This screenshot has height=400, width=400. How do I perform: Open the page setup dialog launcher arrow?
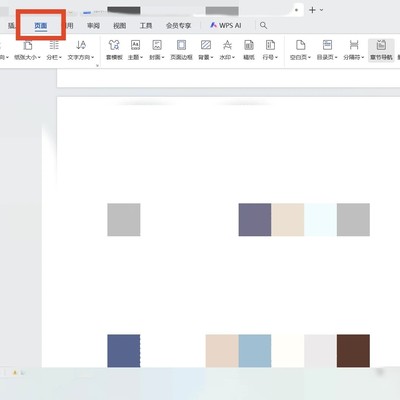(97, 66)
